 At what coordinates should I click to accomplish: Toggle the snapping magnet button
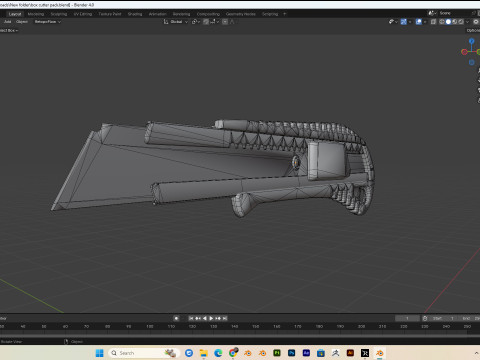206,22
